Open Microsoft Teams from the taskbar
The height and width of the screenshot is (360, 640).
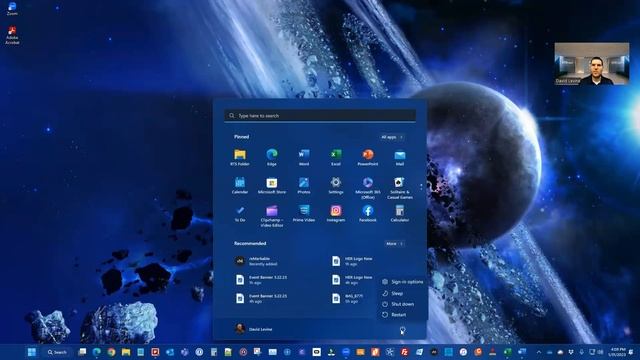coord(184,352)
